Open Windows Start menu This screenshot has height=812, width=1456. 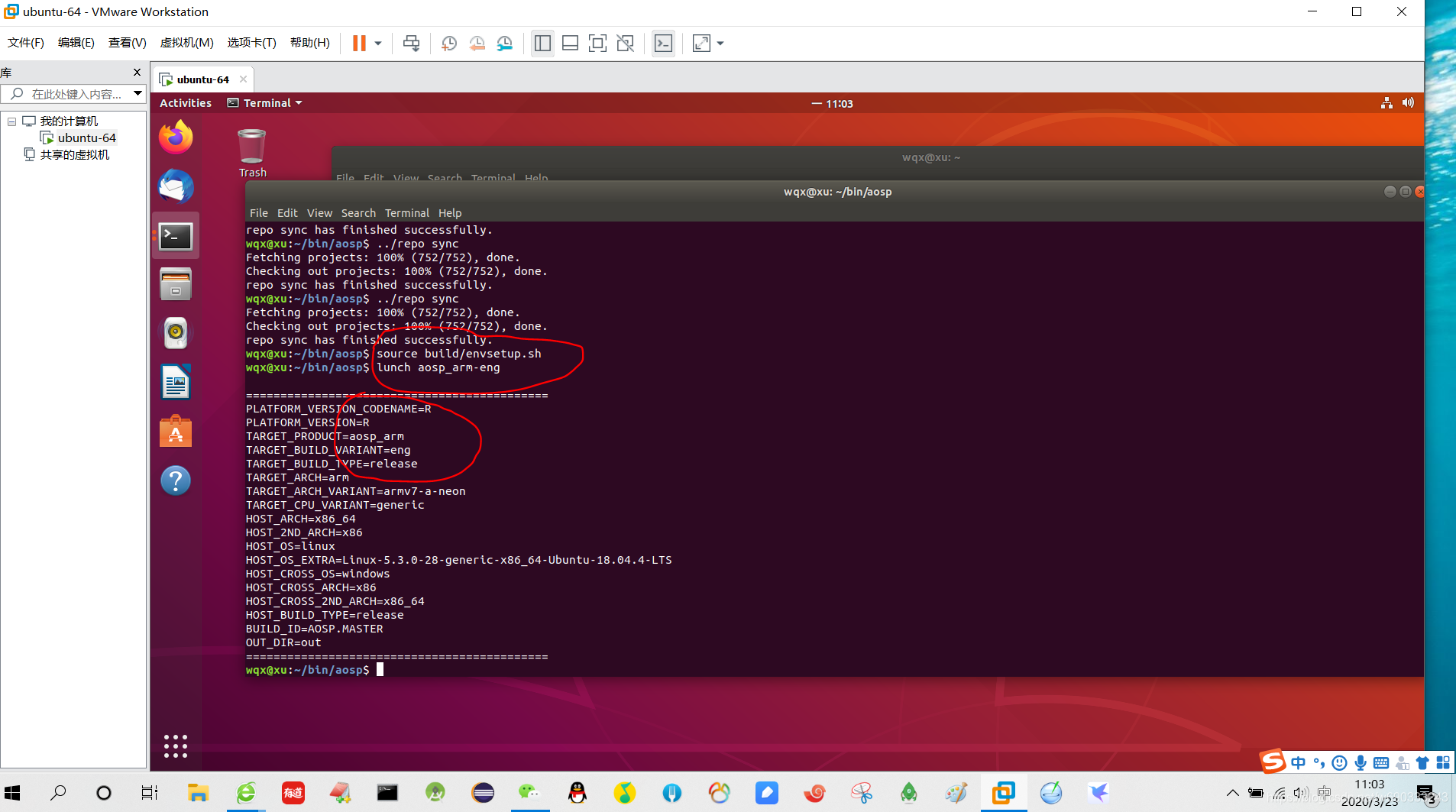pos(12,793)
